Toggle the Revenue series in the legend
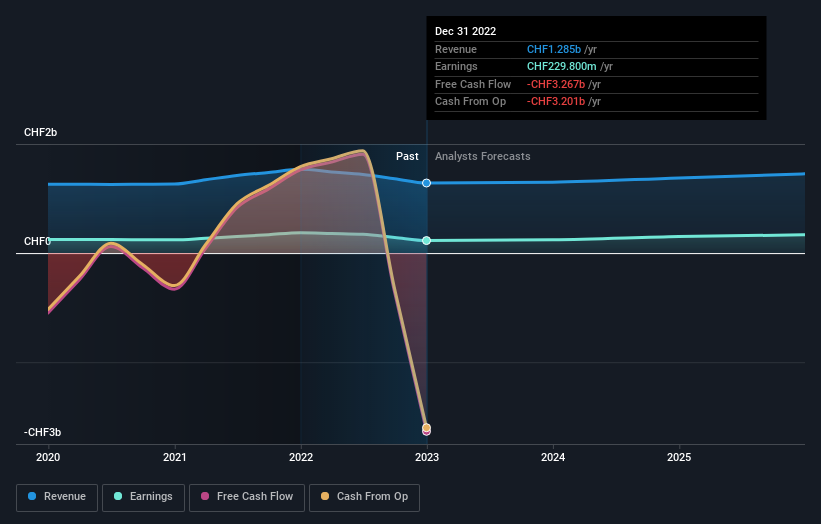 point(57,497)
